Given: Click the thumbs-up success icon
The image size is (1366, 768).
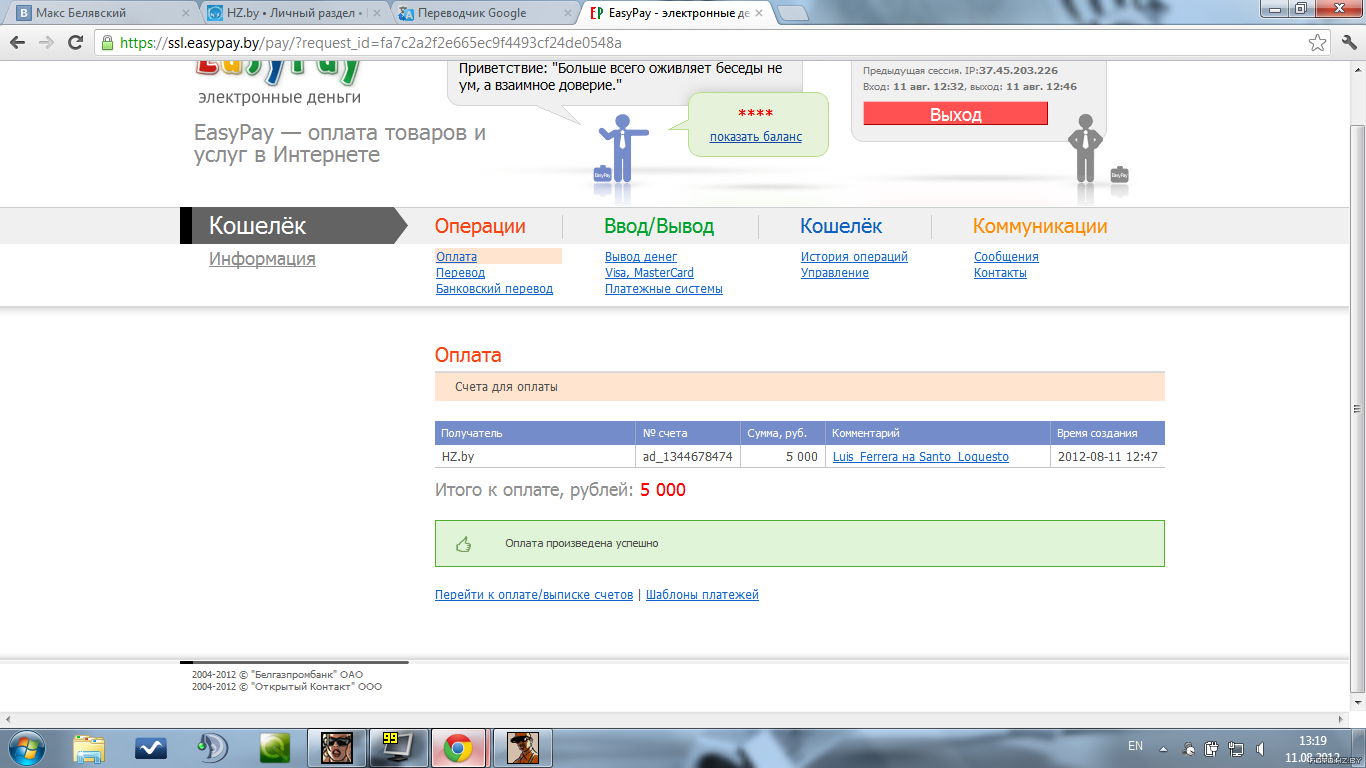Looking at the screenshot, I should click(463, 544).
